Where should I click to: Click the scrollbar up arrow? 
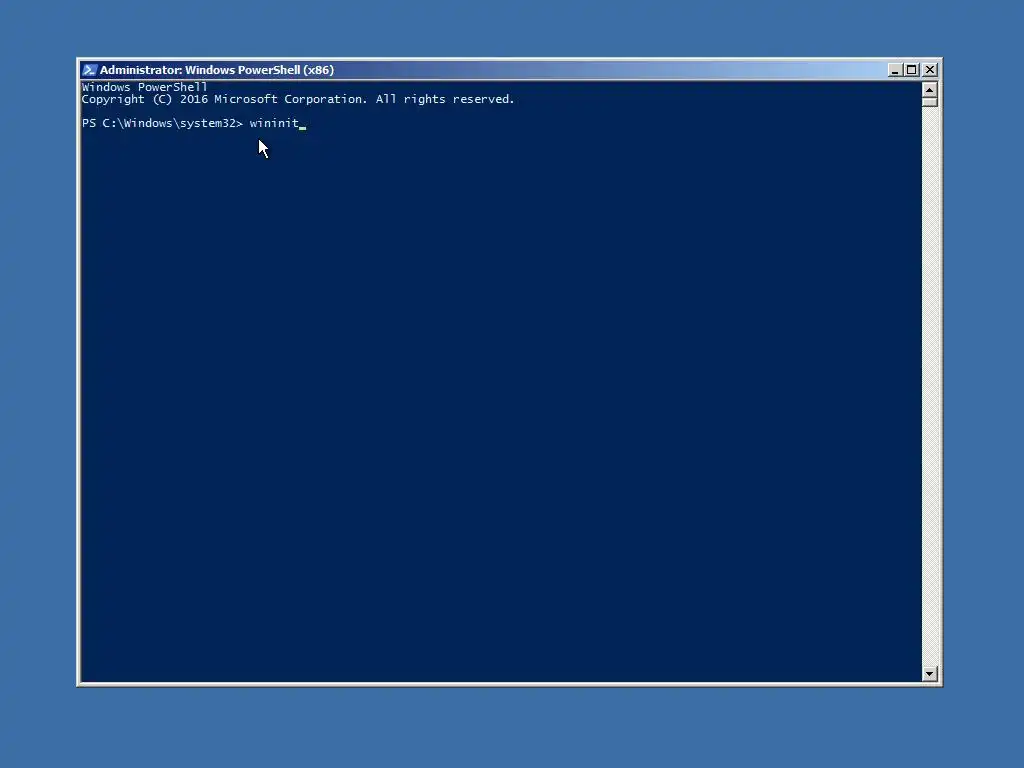[929, 89]
